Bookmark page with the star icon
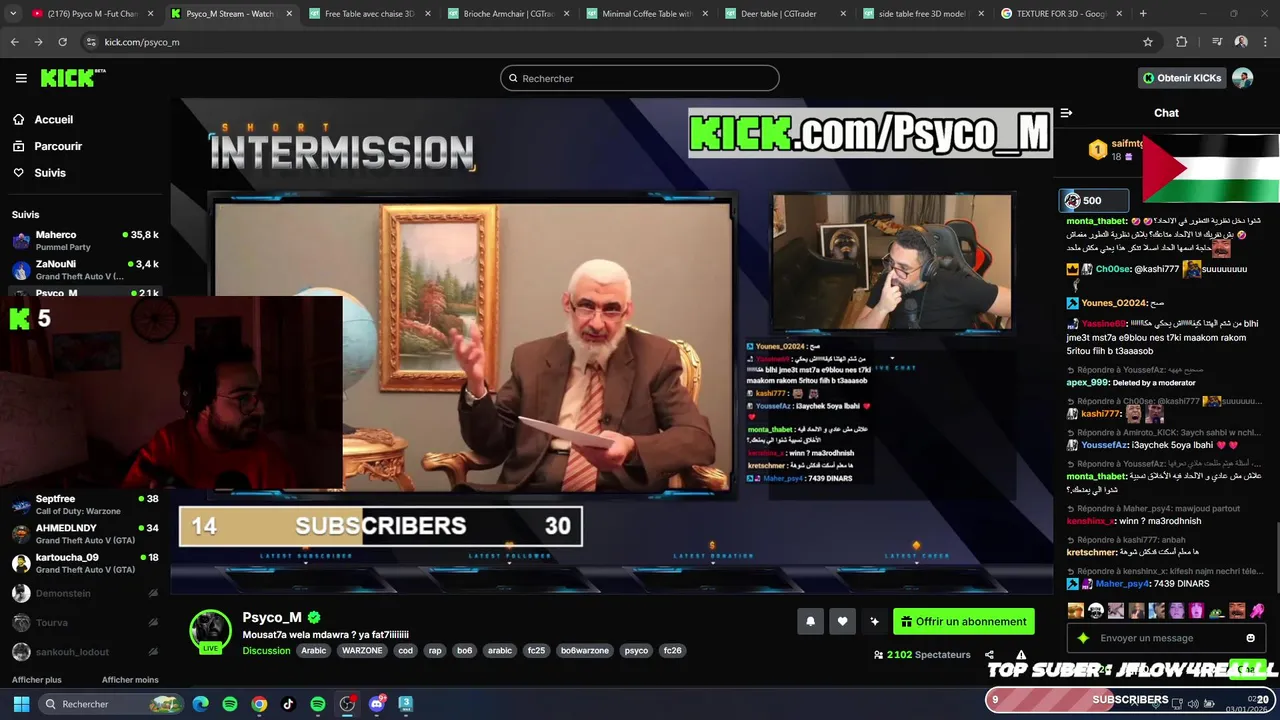Viewport: 1280px width, 720px height. click(x=1148, y=42)
